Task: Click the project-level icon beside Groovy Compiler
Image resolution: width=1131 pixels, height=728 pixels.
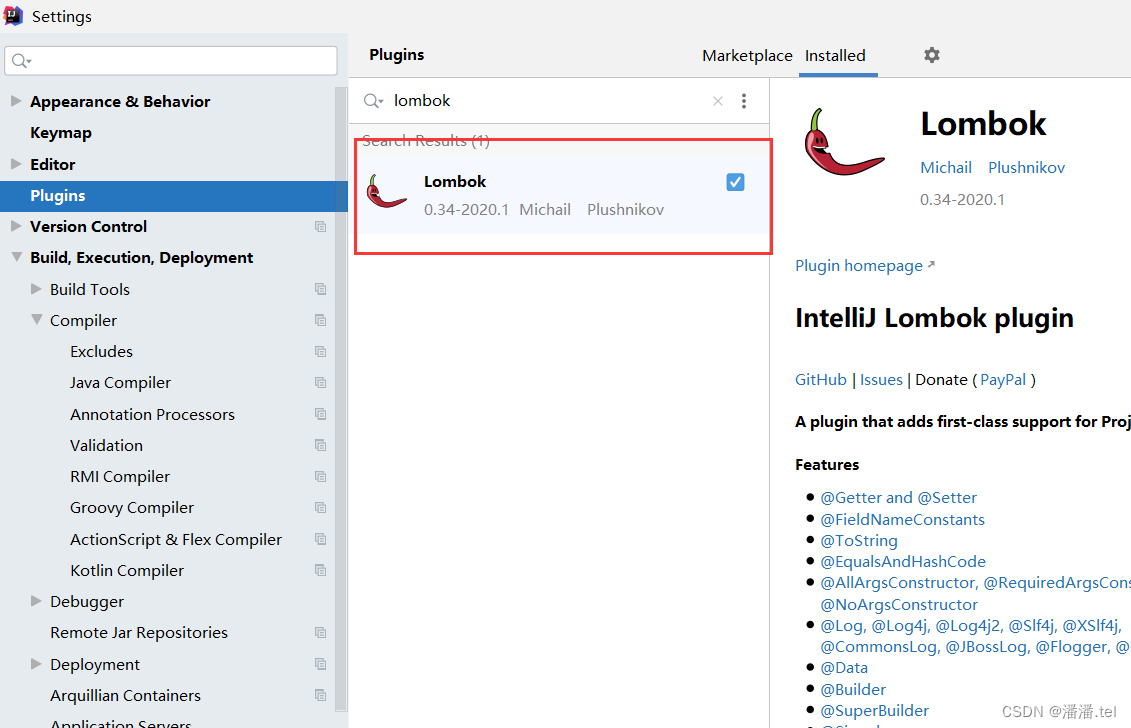Action: pos(320,508)
